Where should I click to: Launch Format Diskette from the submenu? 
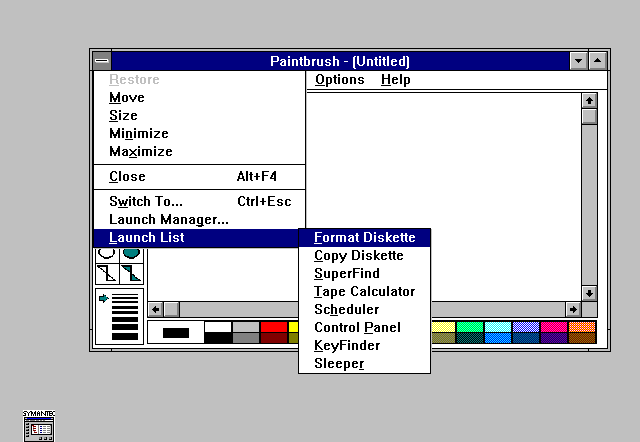[x=364, y=238]
